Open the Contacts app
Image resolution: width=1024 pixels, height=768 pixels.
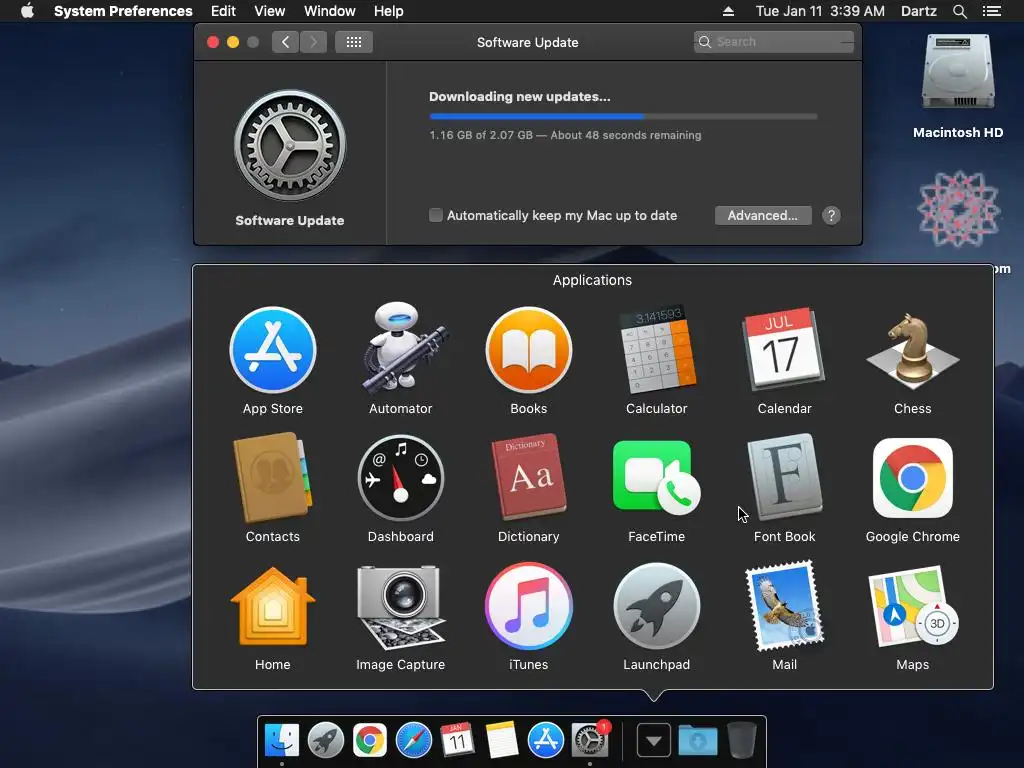272,478
